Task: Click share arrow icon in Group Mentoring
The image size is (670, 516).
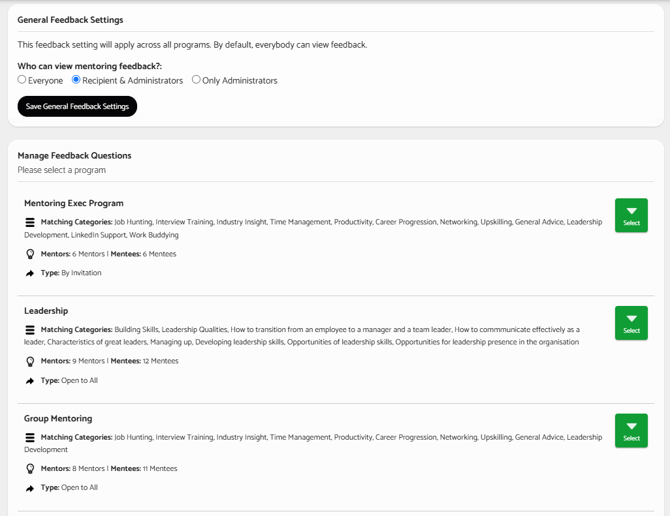Action: 30,488
